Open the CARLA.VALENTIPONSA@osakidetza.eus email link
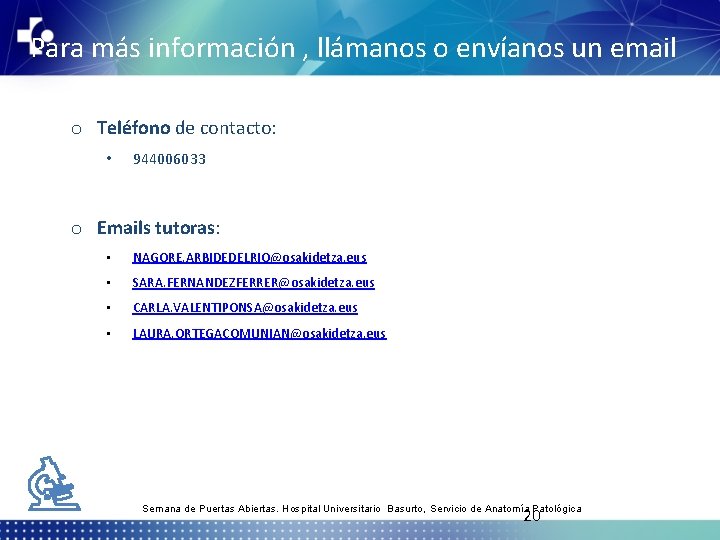 245,308
